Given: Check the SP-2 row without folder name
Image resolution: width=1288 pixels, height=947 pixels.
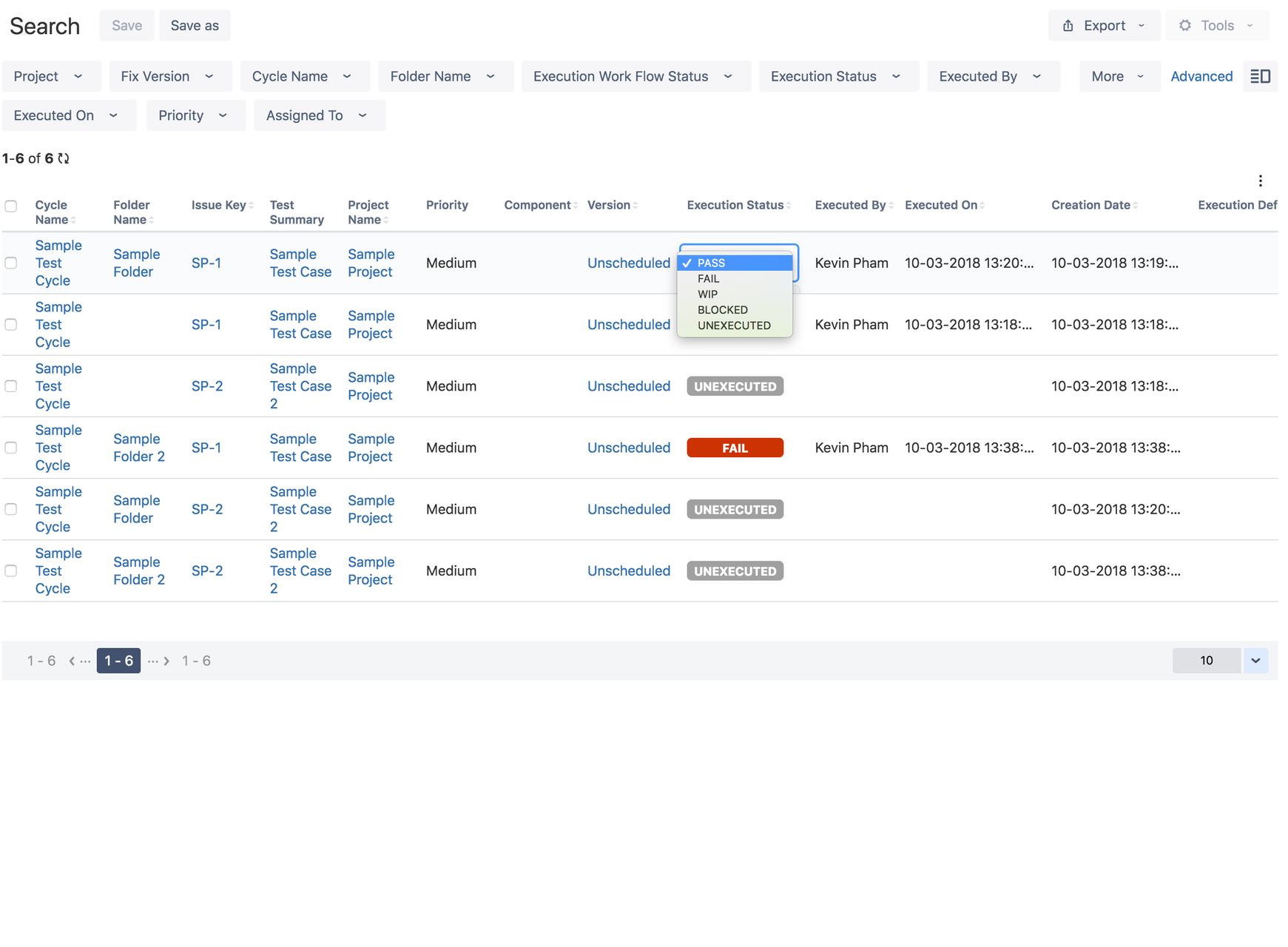Looking at the screenshot, I should pyautogui.click(x=11, y=386).
